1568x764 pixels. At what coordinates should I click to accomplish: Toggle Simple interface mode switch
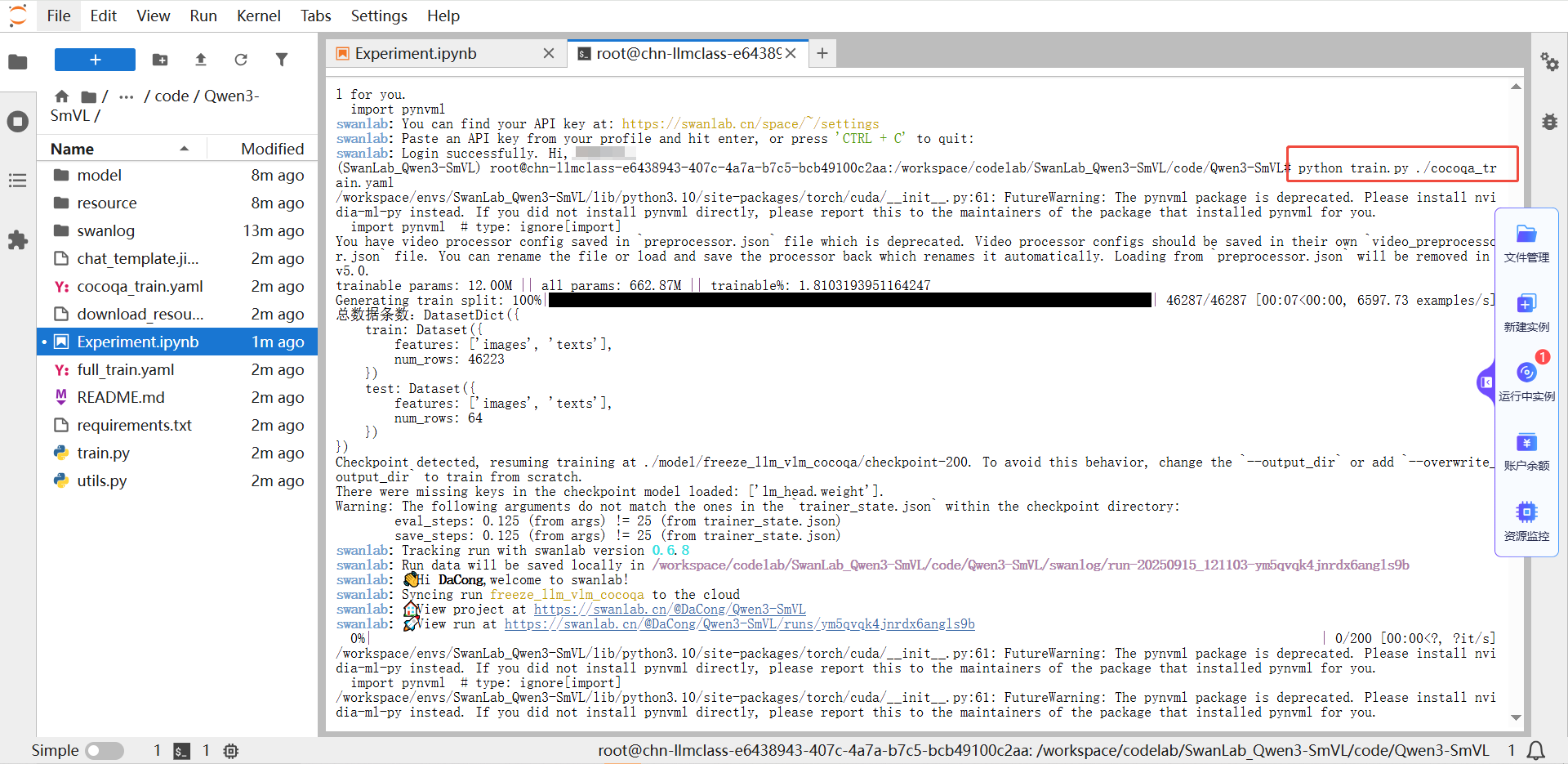click(x=105, y=751)
